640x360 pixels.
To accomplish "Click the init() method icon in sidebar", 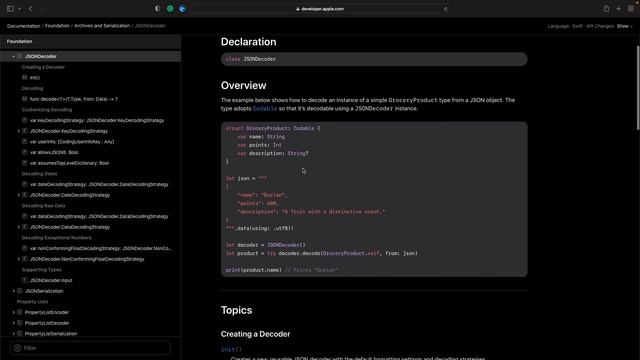I will [24, 78].
